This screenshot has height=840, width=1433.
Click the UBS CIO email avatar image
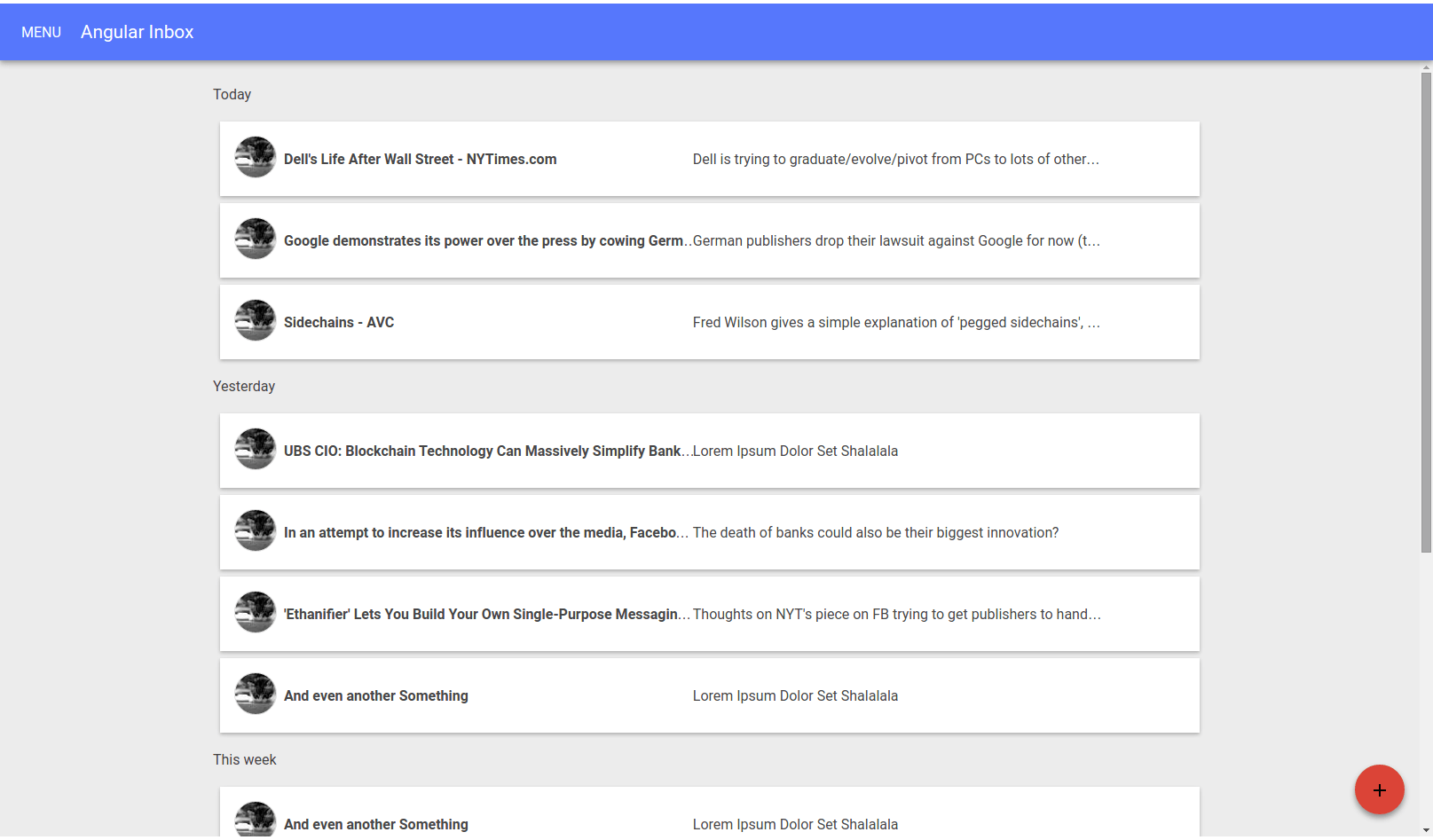point(255,449)
